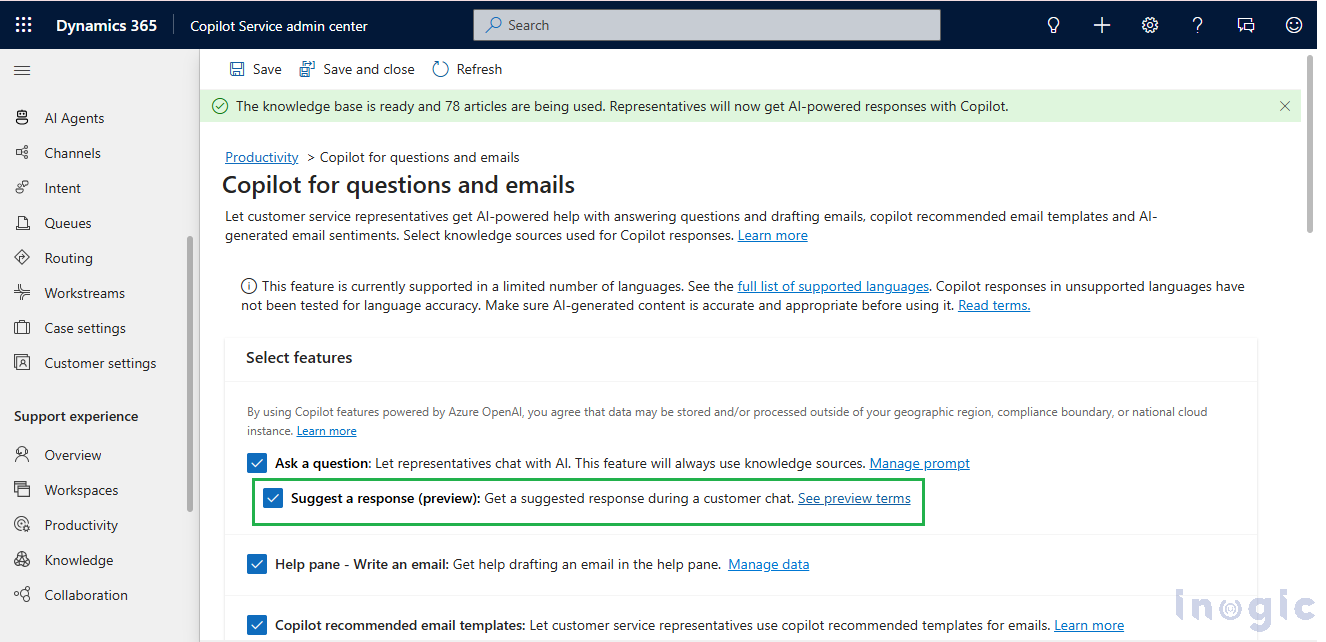Image resolution: width=1326 pixels, height=642 pixels.
Task: Open Learn more link after knowledge sources
Action: (x=773, y=235)
